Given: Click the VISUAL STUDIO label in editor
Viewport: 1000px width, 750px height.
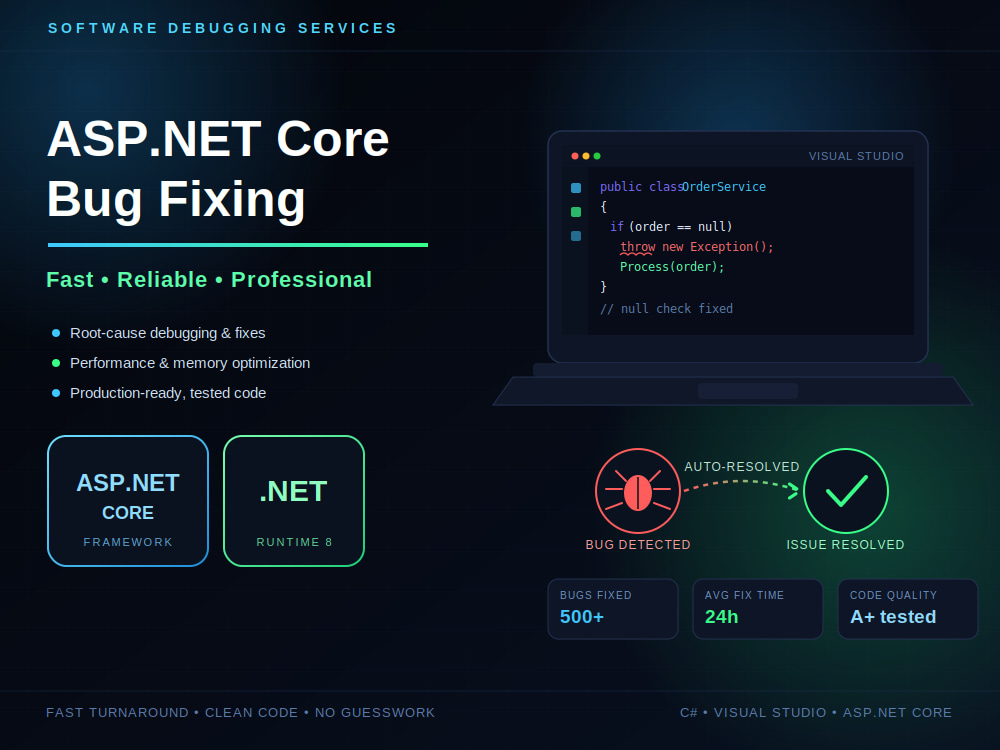Looking at the screenshot, I should click(856, 156).
